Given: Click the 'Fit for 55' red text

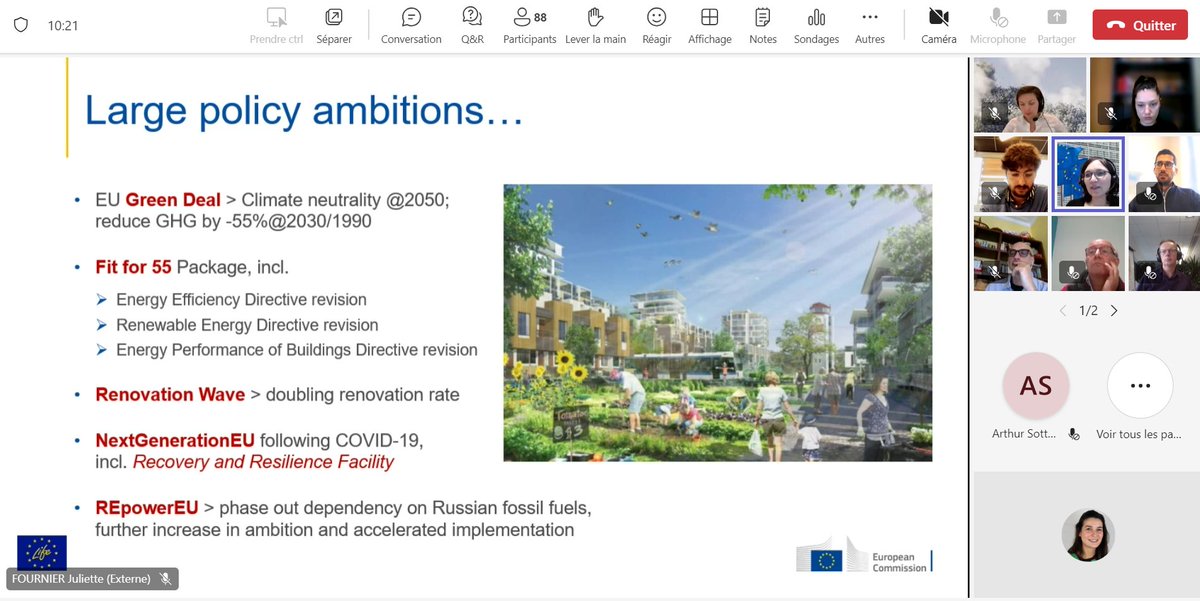Looking at the screenshot, I should tap(133, 267).
